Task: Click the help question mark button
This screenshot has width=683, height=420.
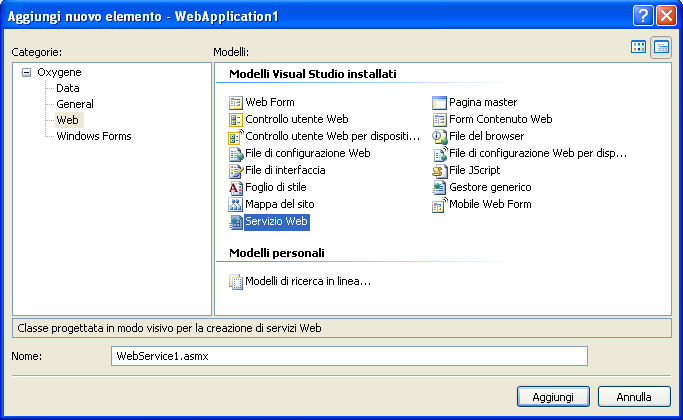Action: coord(643,16)
